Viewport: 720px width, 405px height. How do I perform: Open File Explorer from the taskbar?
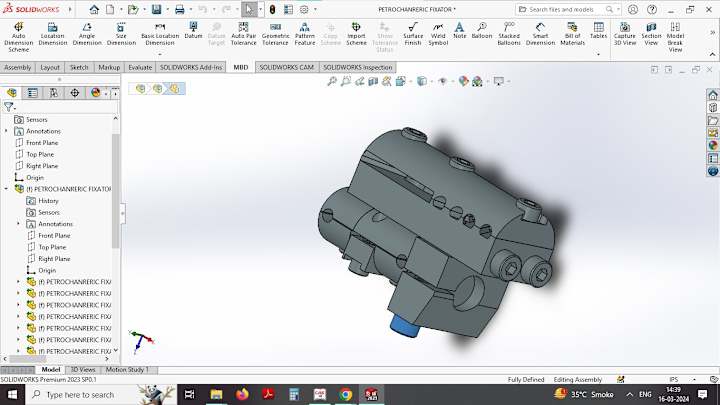pyautogui.click(x=216, y=394)
